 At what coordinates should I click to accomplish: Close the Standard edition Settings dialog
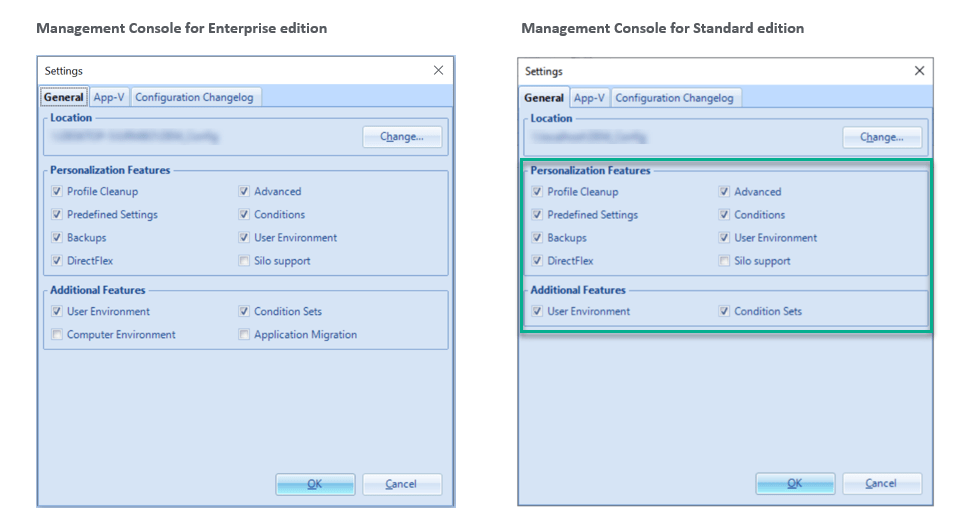919,71
